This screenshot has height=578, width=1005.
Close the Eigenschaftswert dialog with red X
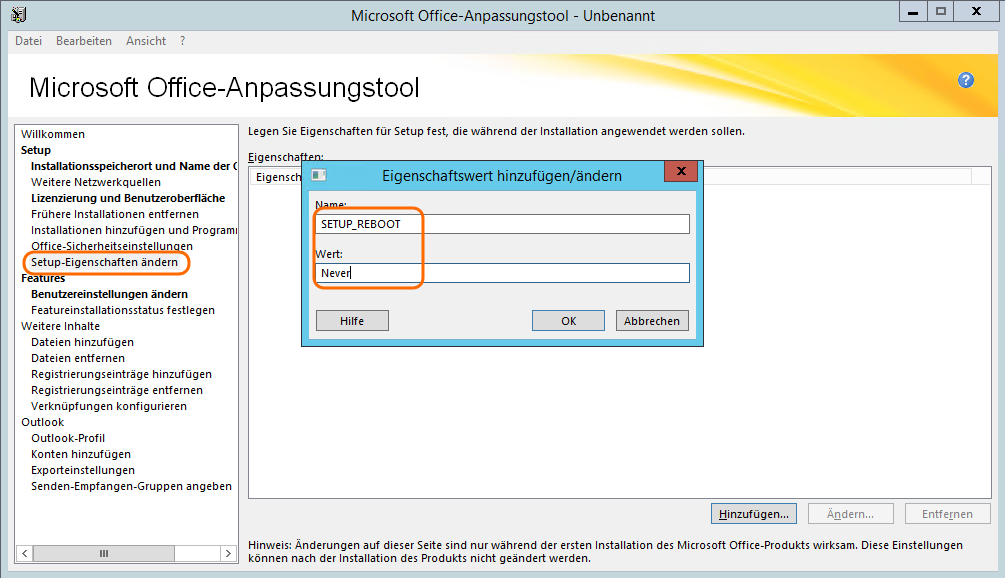pyautogui.click(x=680, y=173)
